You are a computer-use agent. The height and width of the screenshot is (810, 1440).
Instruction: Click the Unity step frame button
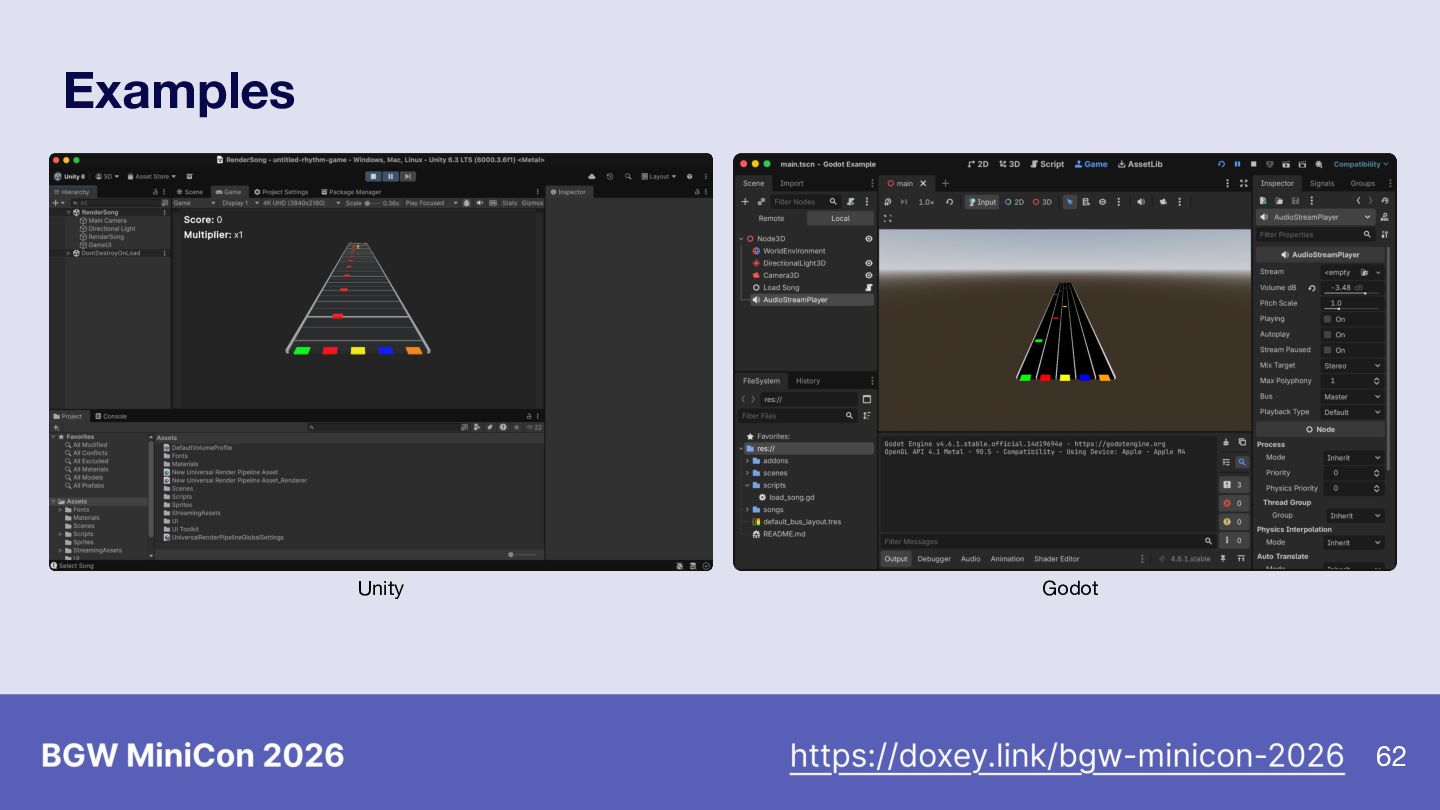coord(408,176)
